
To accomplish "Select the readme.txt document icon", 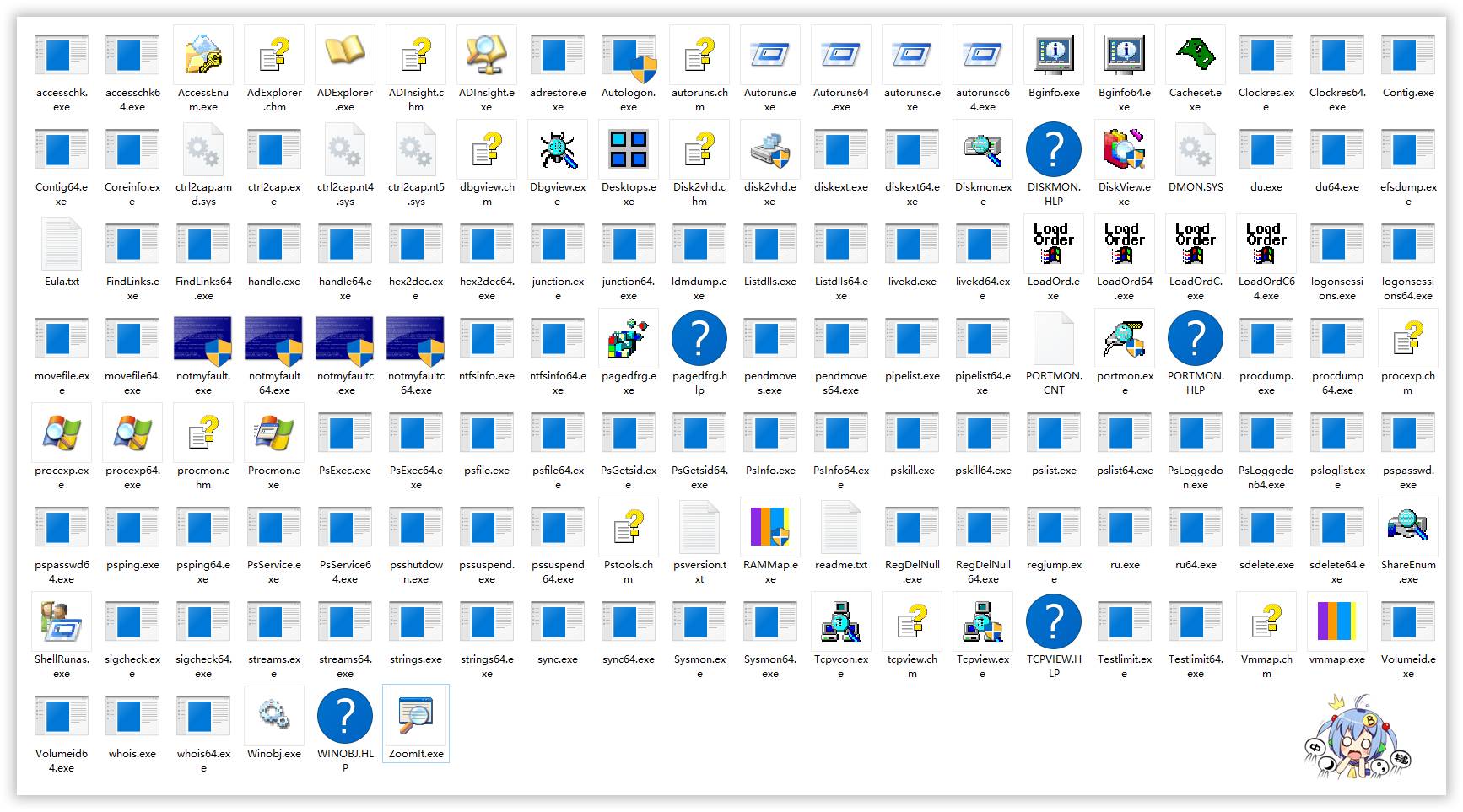I will 841,527.
